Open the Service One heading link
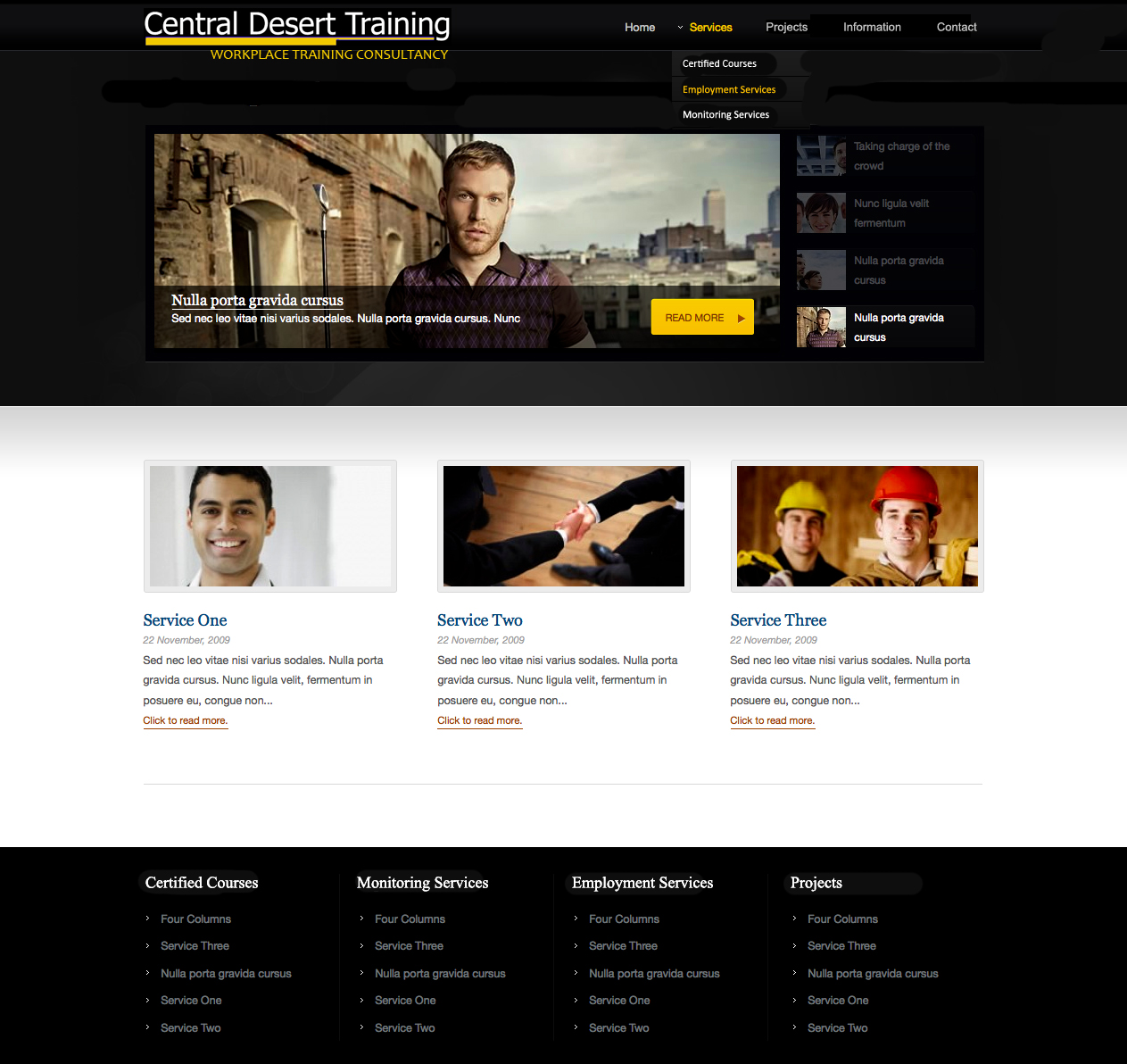 click(185, 620)
